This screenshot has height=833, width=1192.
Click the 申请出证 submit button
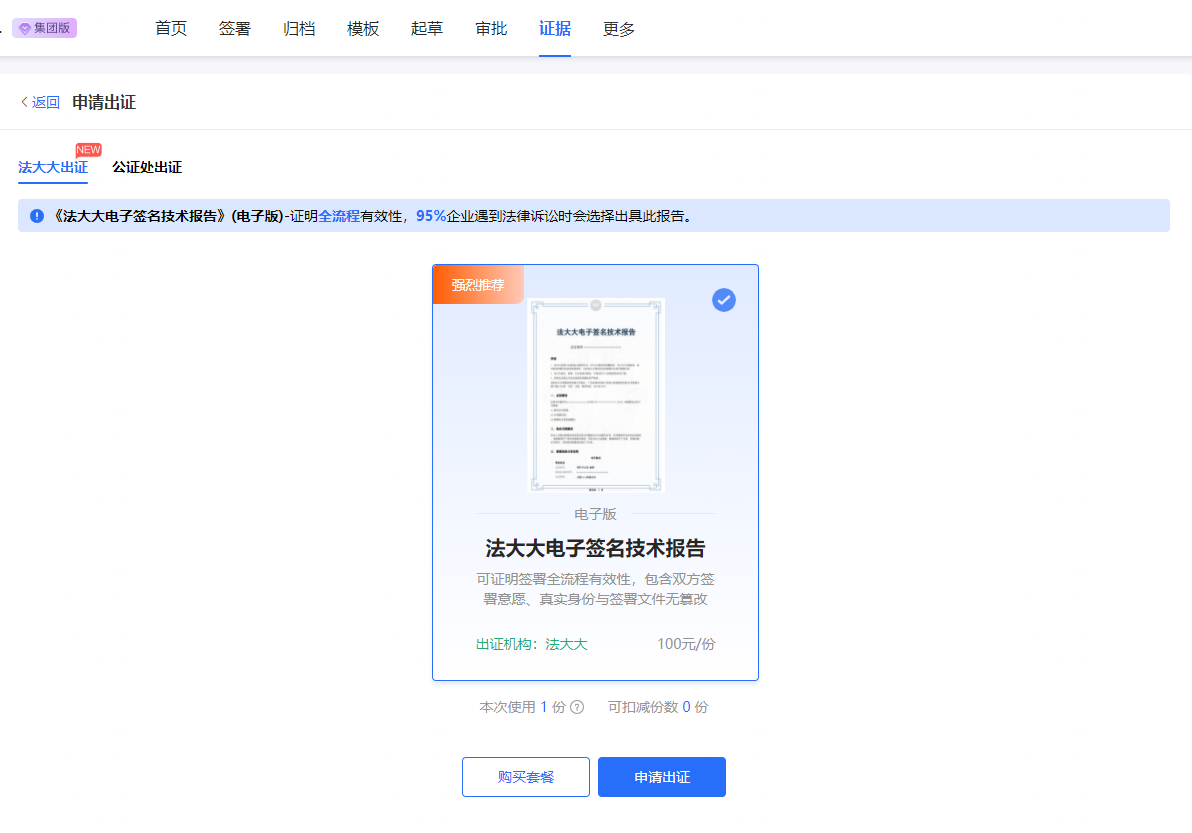(662, 777)
